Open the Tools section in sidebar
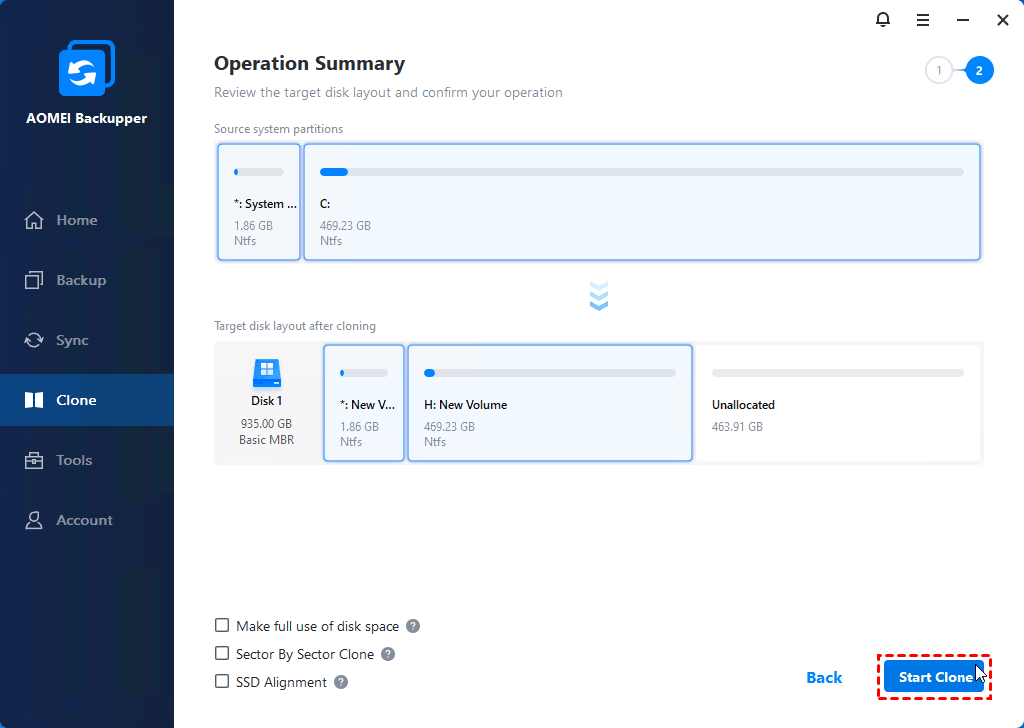The image size is (1024, 728). [x=74, y=460]
